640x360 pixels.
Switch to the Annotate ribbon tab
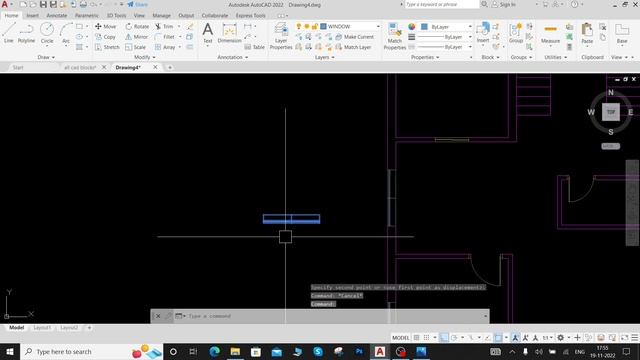tap(56, 16)
